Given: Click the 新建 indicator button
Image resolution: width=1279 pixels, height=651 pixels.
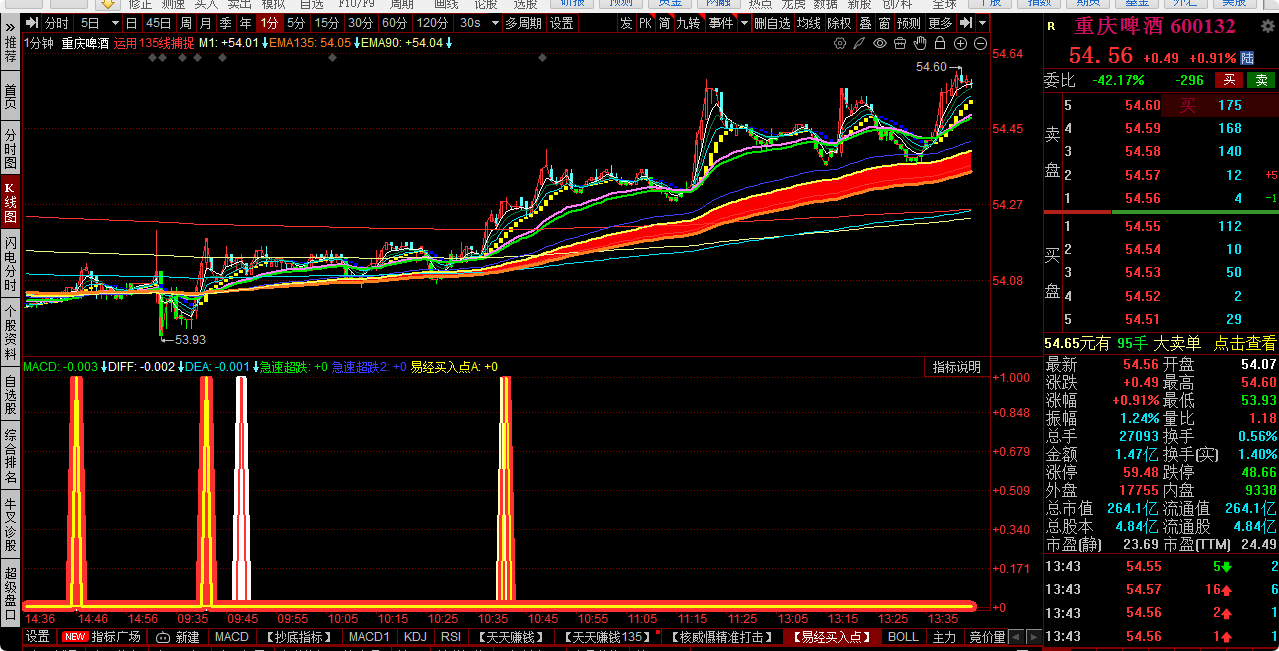Looking at the screenshot, I should coord(179,637).
